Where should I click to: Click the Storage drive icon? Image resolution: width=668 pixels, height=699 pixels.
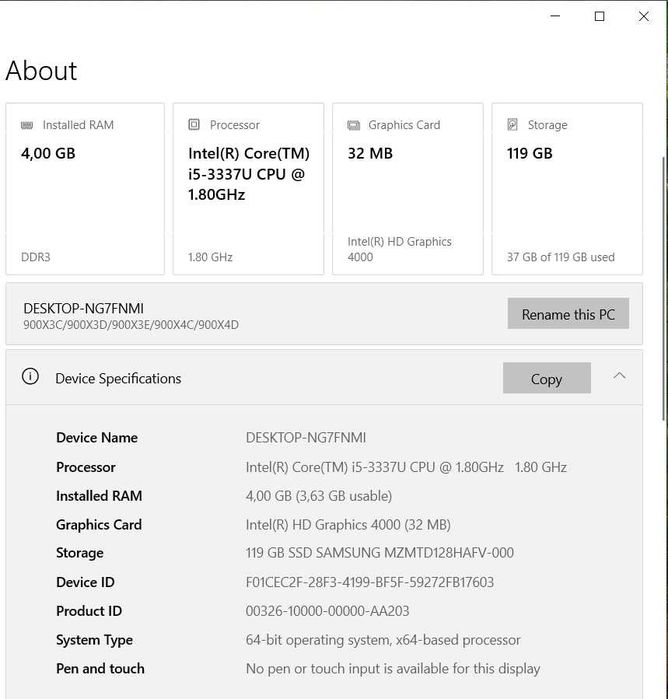pyautogui.click(x=512, y=124)
